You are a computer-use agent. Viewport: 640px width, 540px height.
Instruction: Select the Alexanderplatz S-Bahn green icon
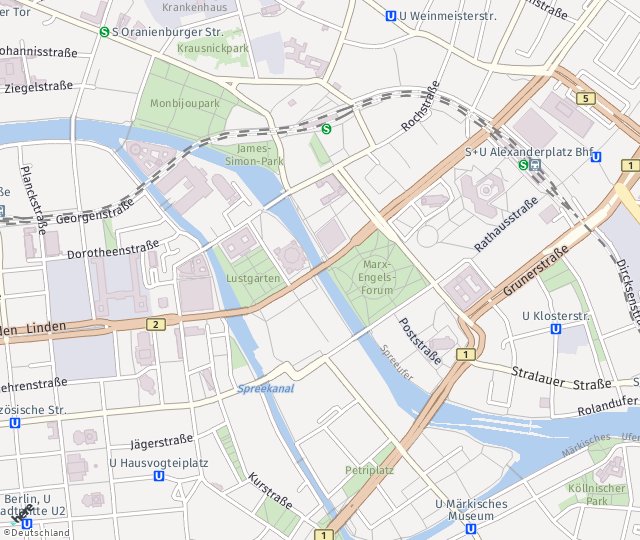click(x=523, y=165)
